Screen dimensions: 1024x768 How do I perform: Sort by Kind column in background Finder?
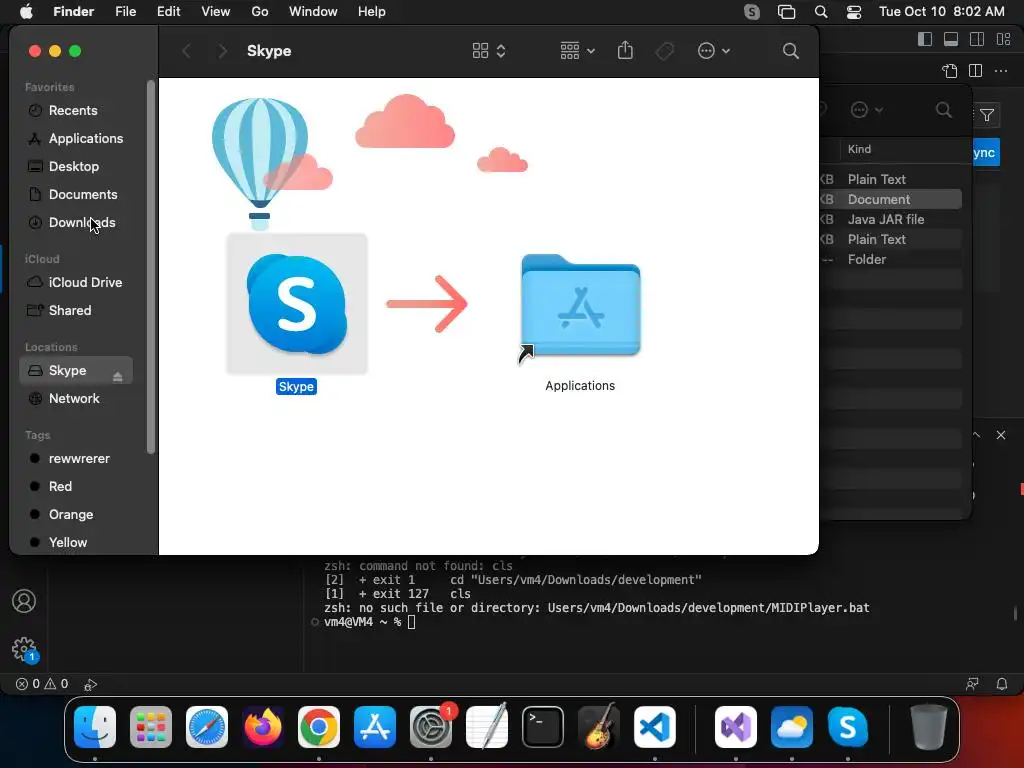tap(859, 150)
